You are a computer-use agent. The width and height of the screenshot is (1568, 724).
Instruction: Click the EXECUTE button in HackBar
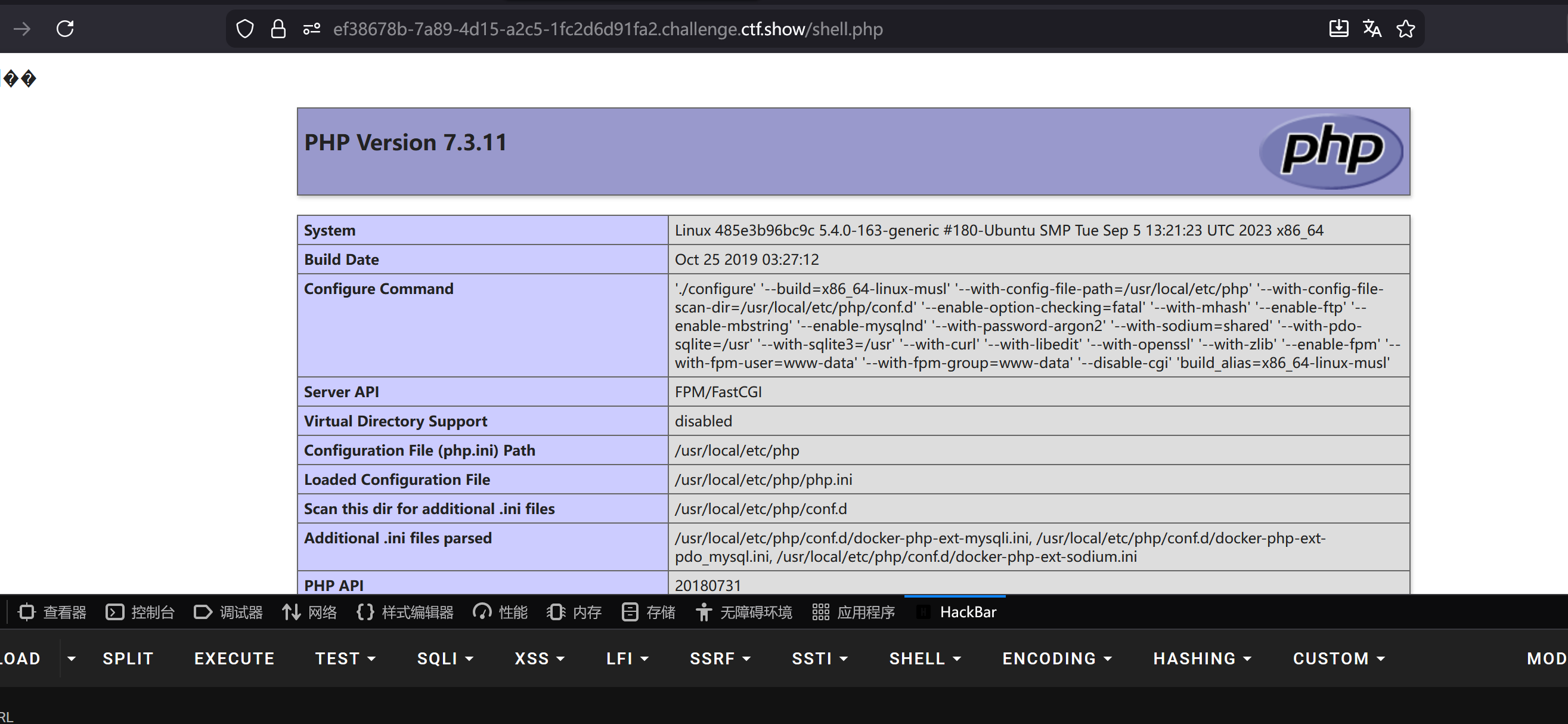(x=234, y=658)
